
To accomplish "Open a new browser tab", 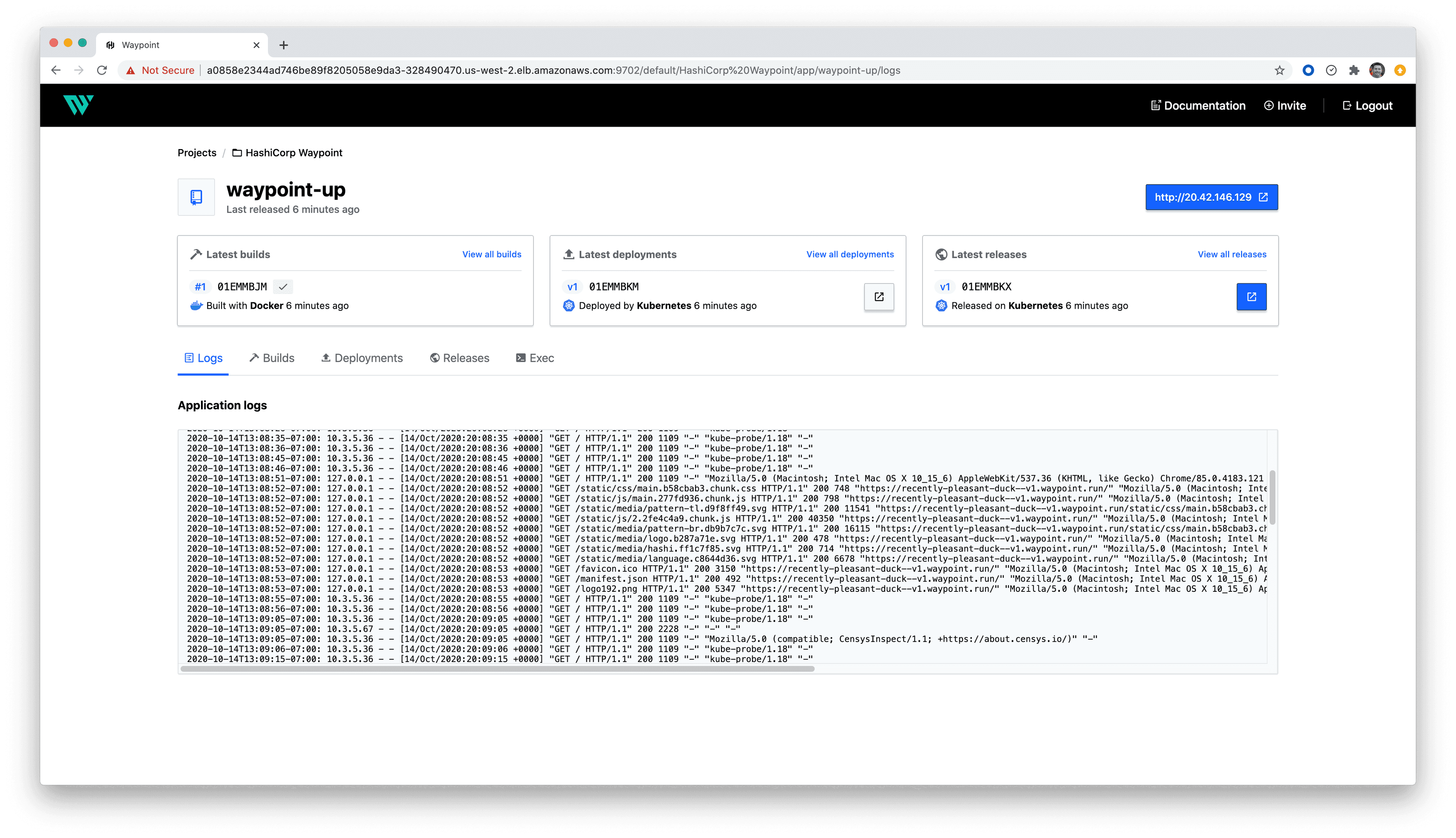I will tap(284, 45).
